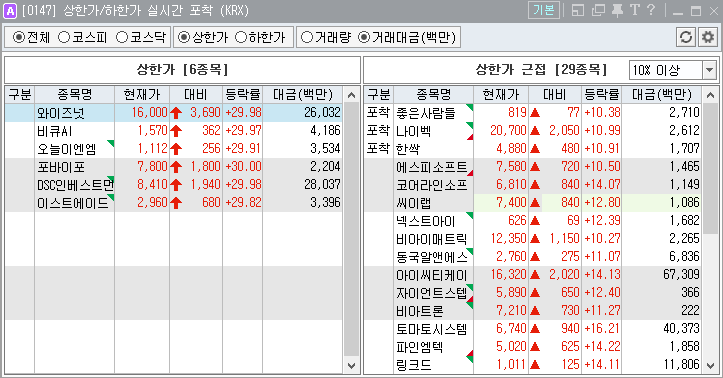Select the 파인엠텍 stock
This screenshot has height=378, width=723.
coord(420,347)
